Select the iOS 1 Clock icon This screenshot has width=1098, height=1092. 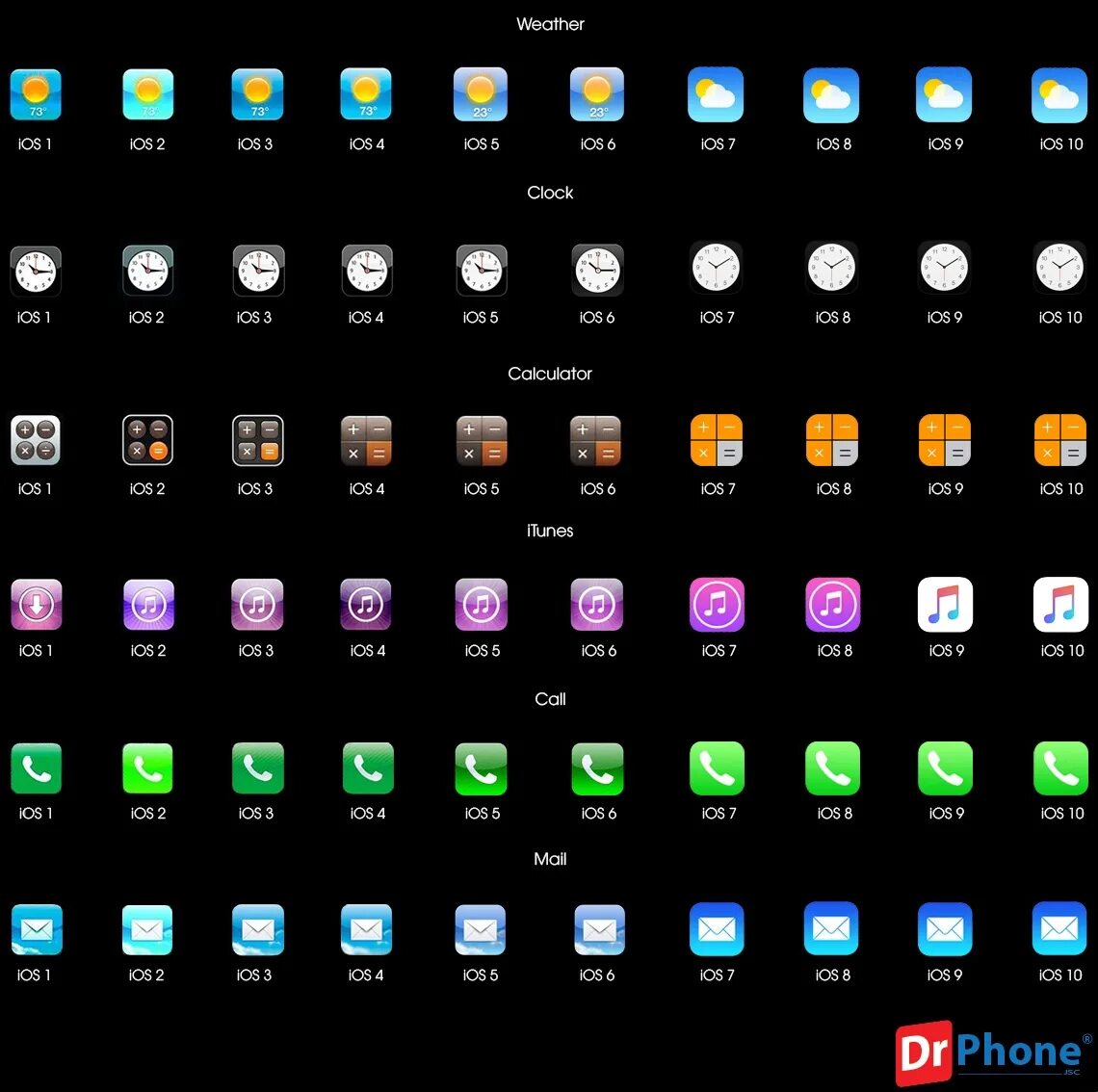point(36,271)
